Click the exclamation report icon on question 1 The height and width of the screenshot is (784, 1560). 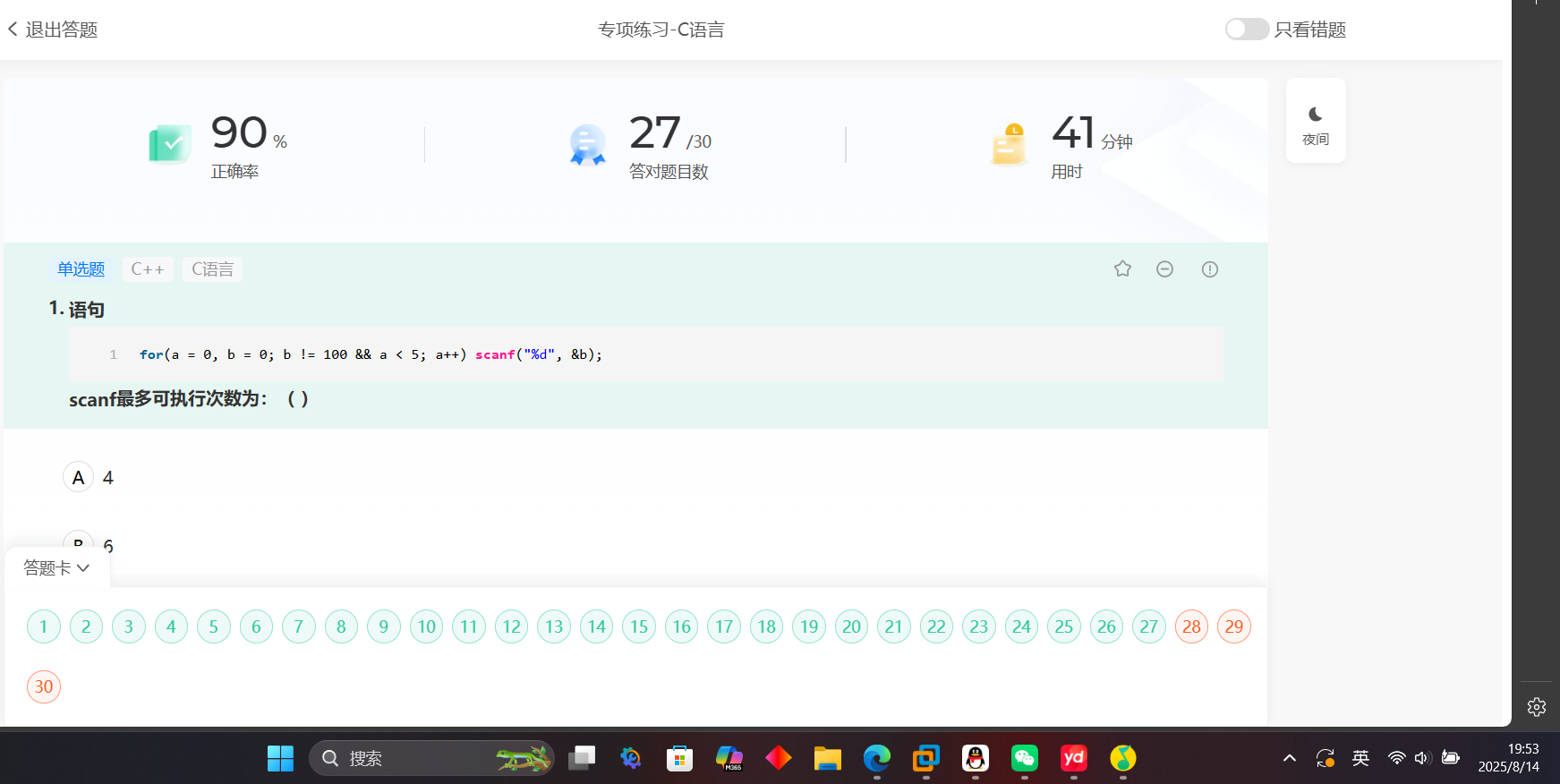(x=1209, y=268)
